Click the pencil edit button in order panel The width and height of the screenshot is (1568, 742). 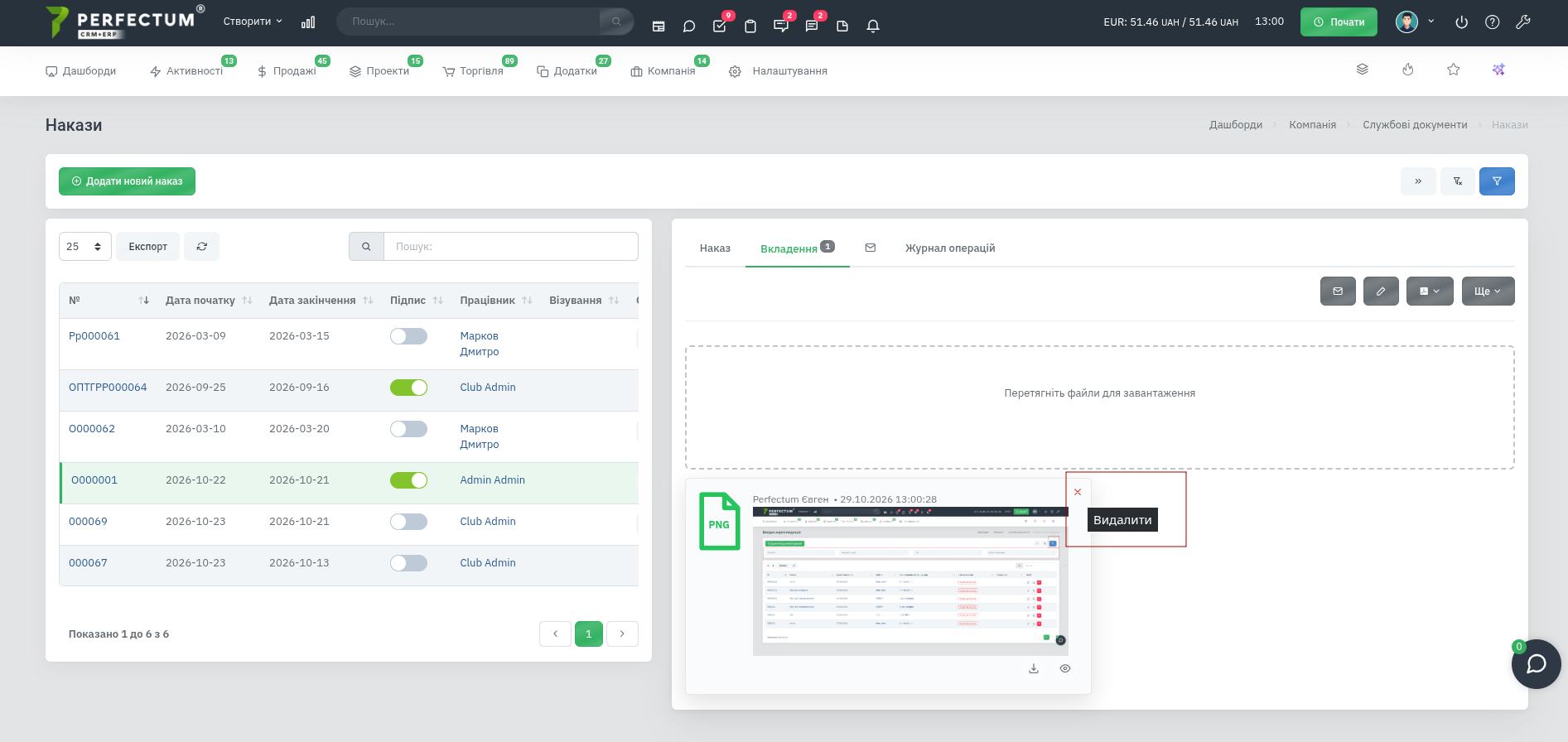coord(1381,291)
